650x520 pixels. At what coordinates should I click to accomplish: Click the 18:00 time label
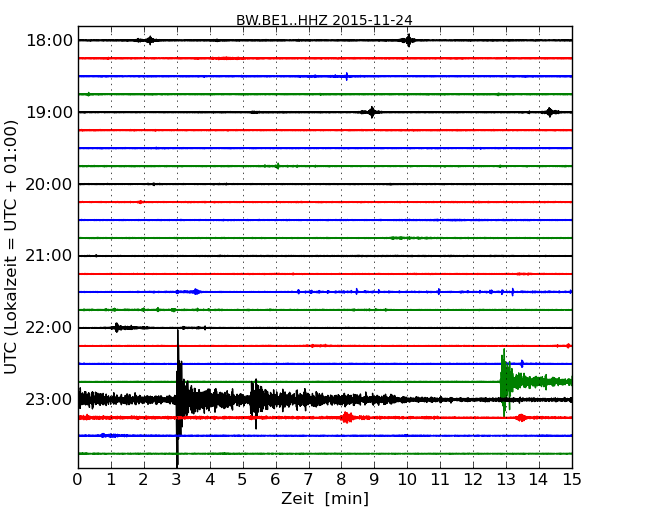49,41
